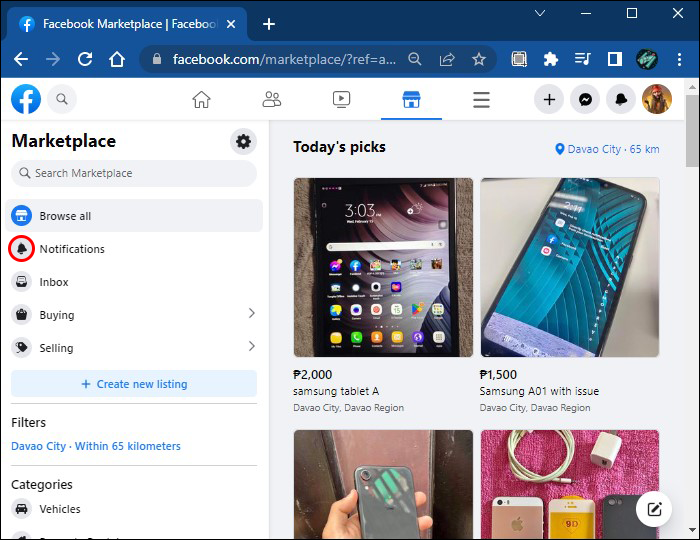Click the new message compose icon
Image resolution: width=700 pixels, height=540 pixels.
654,509
